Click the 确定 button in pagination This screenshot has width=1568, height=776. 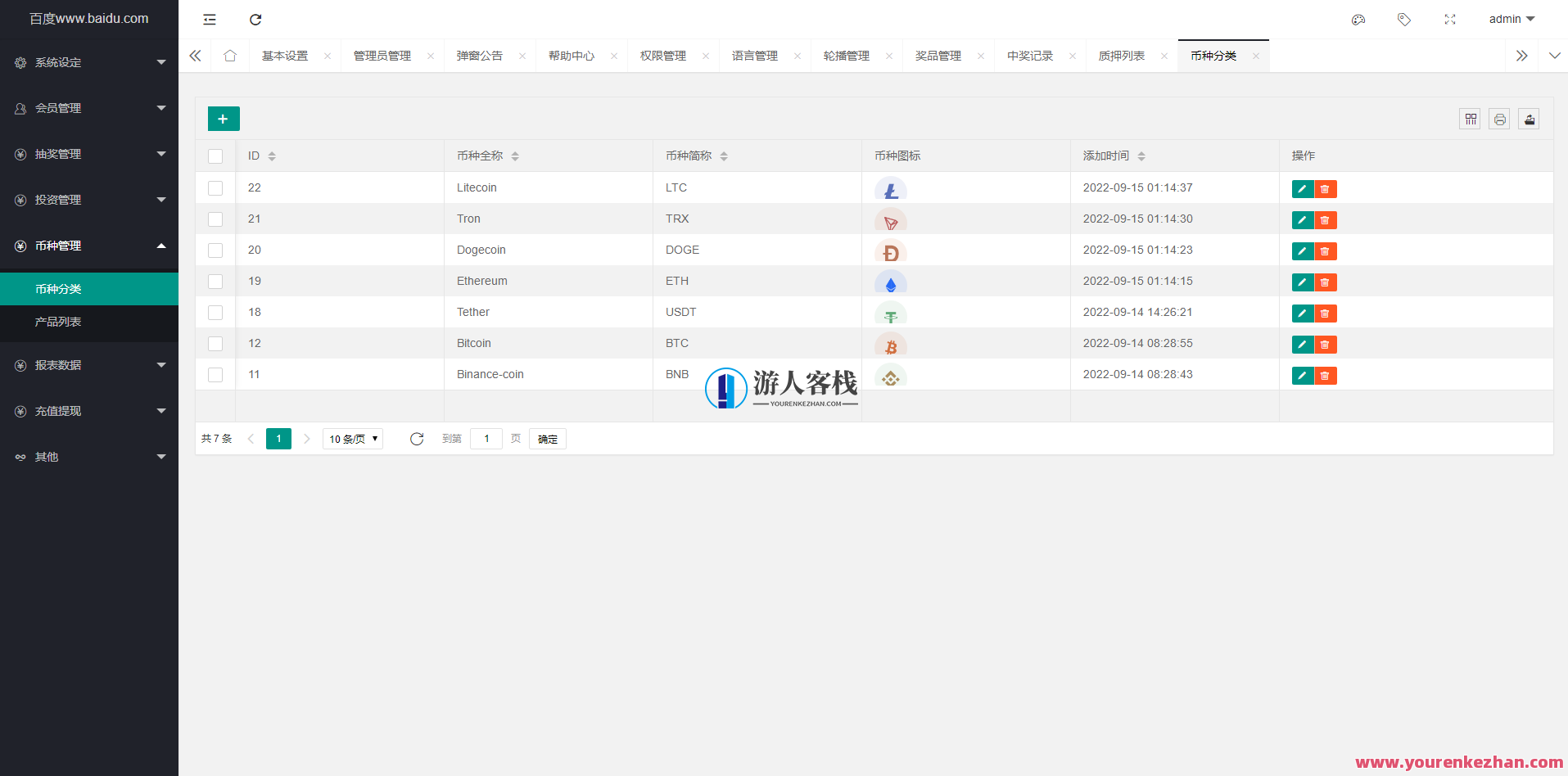coord(547,439)
